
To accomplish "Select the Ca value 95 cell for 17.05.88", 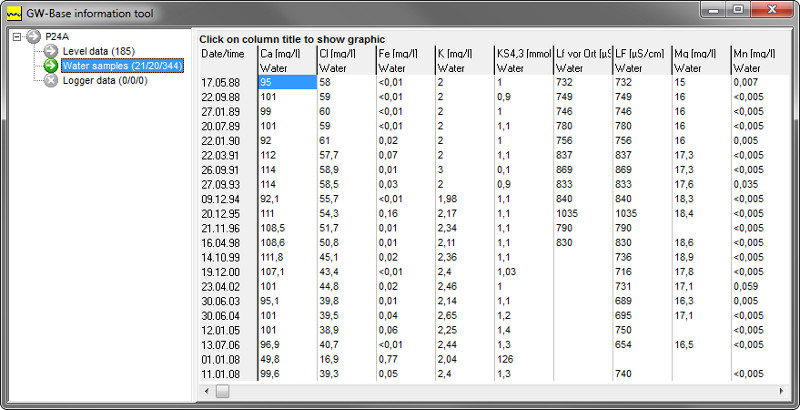I will (286, 81).
